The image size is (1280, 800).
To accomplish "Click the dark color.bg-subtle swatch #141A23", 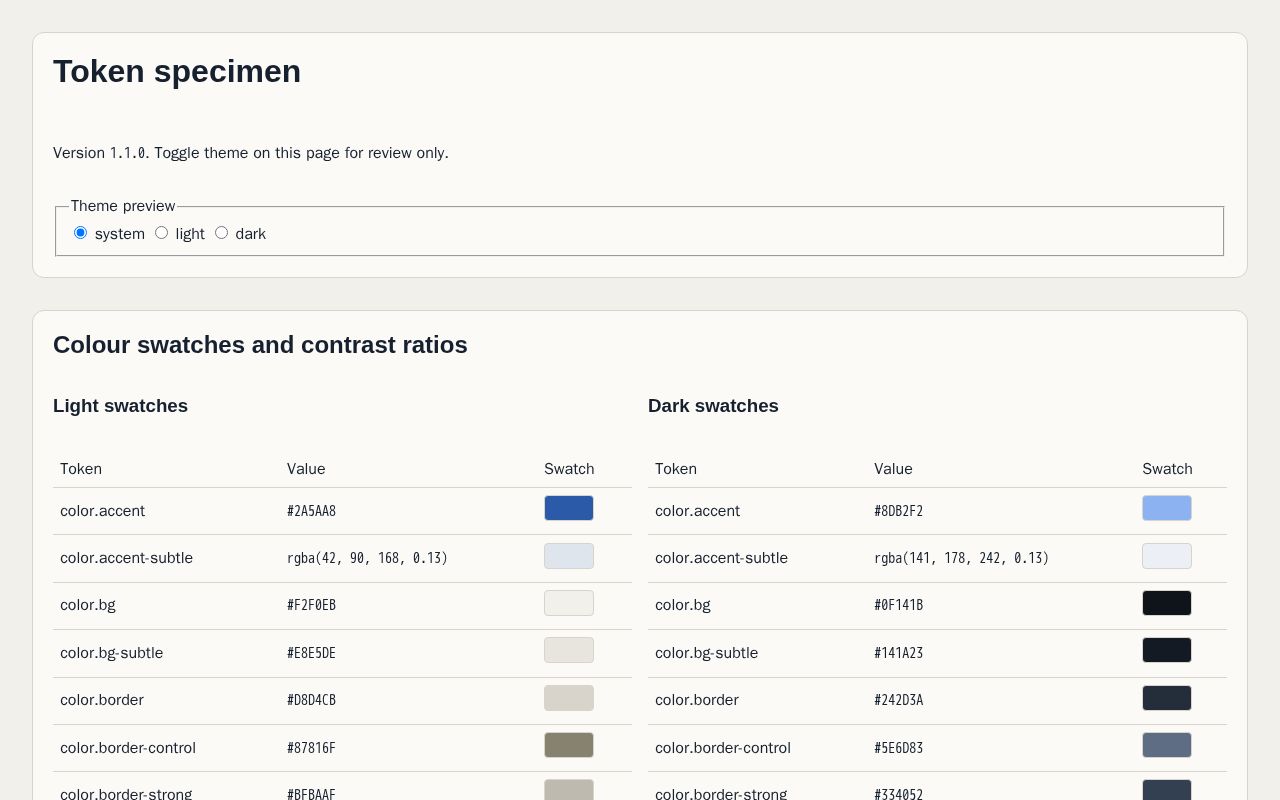I will pyautogui.click(x=1167, y=650).
